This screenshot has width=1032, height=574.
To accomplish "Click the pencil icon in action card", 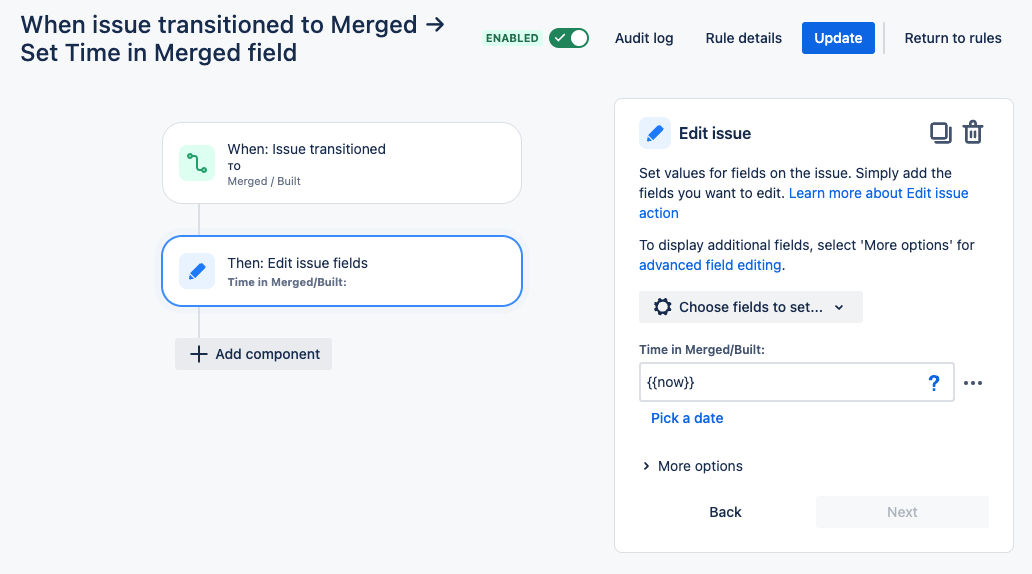I will coord(197,271).
